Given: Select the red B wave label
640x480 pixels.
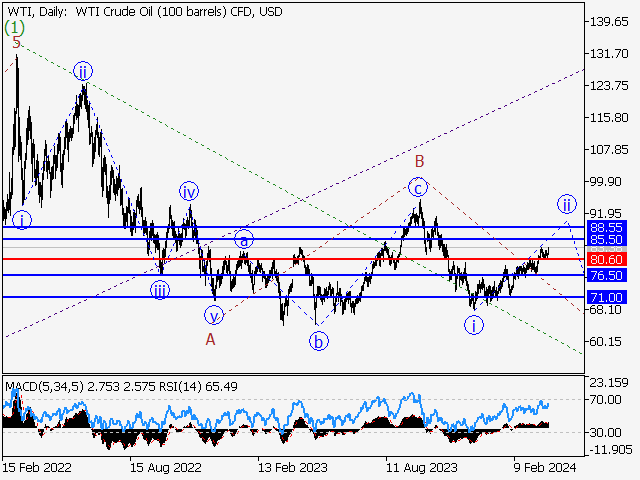Looking at the screenshot, I should tap(420, 162).
